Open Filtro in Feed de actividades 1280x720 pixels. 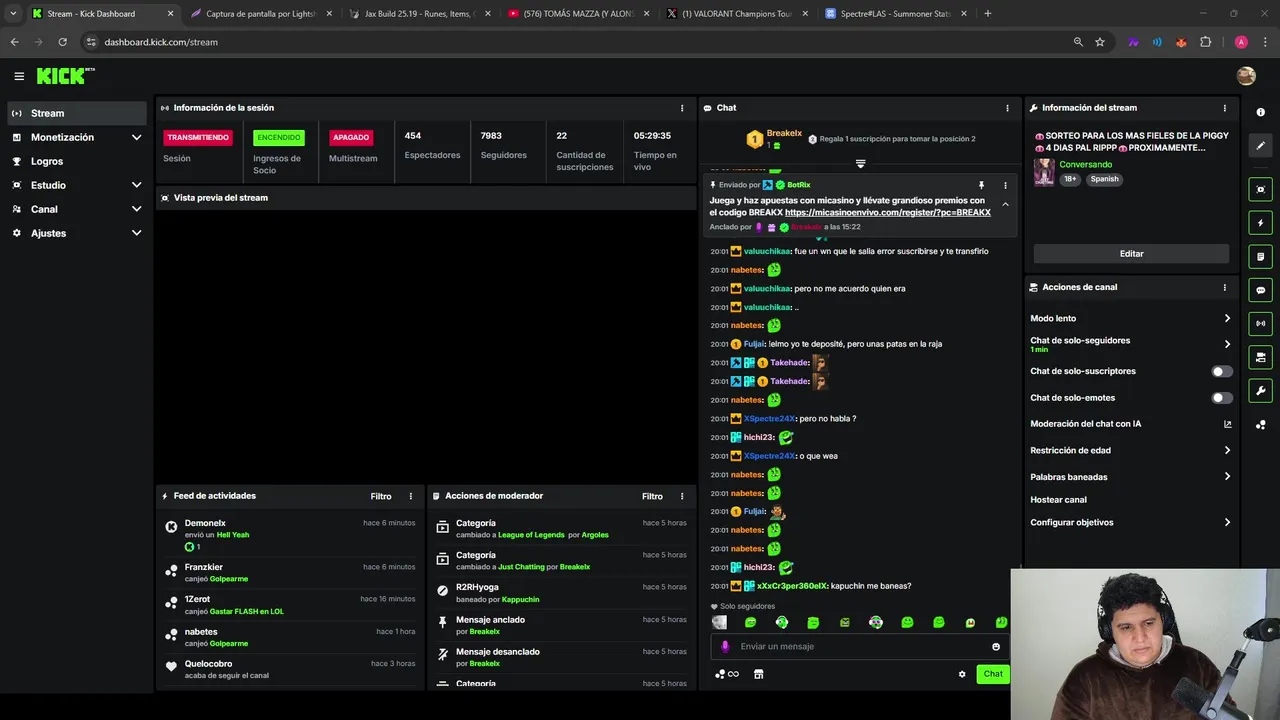coord(381,496)
